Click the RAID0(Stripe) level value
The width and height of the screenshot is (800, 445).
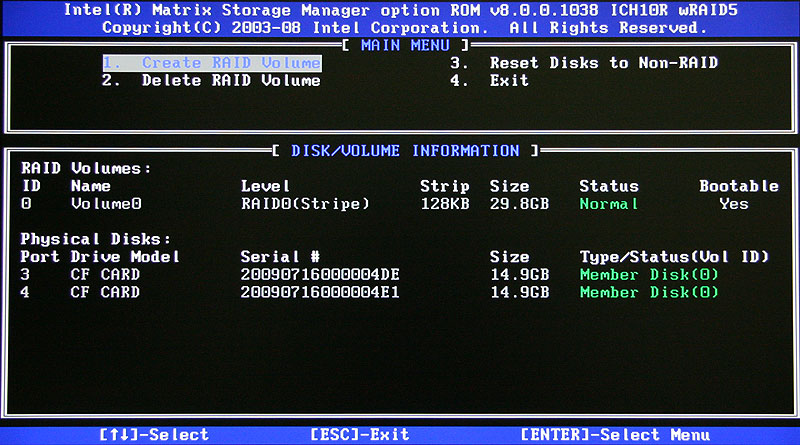coord(305,204)
